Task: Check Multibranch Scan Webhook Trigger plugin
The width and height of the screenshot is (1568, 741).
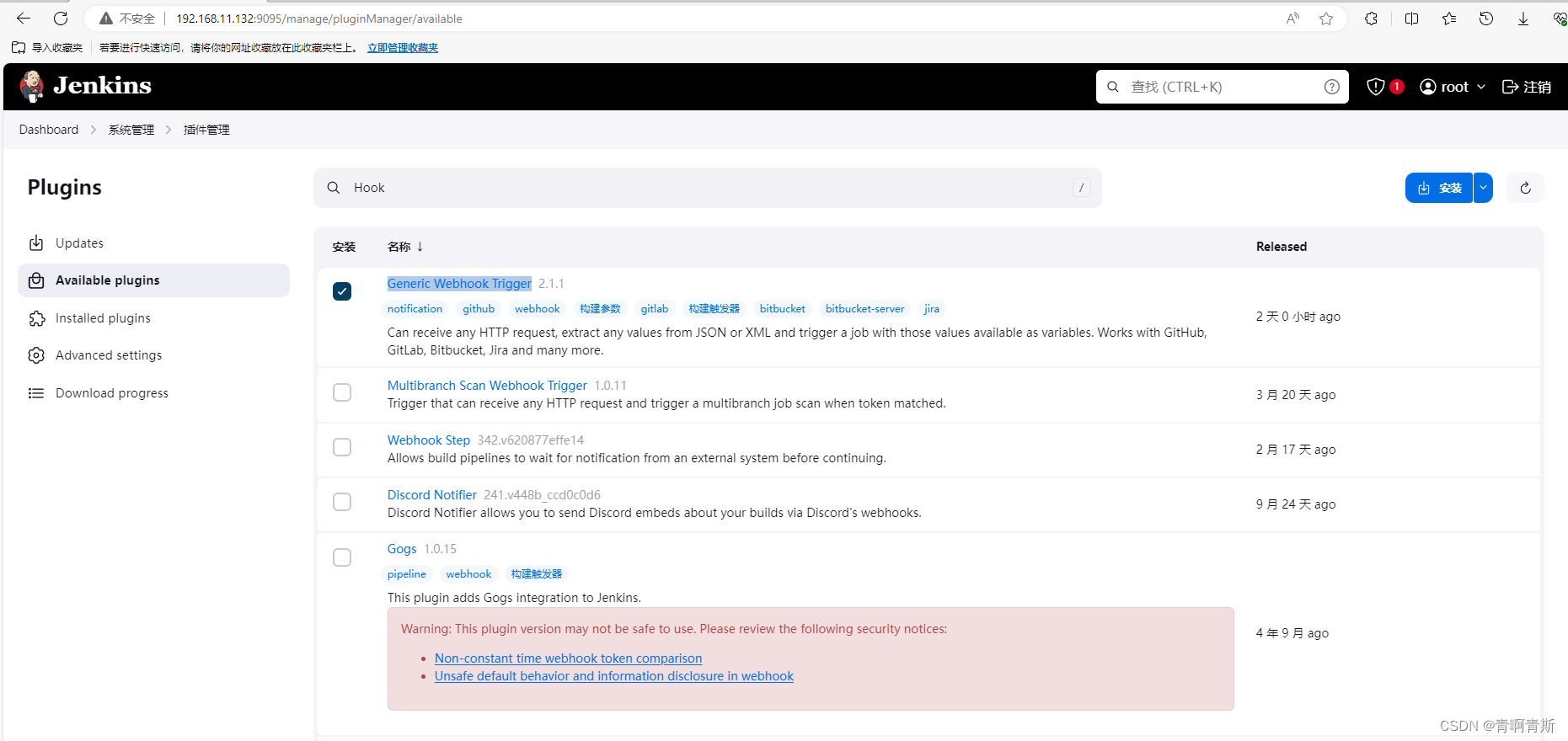Action: (342, 392)
